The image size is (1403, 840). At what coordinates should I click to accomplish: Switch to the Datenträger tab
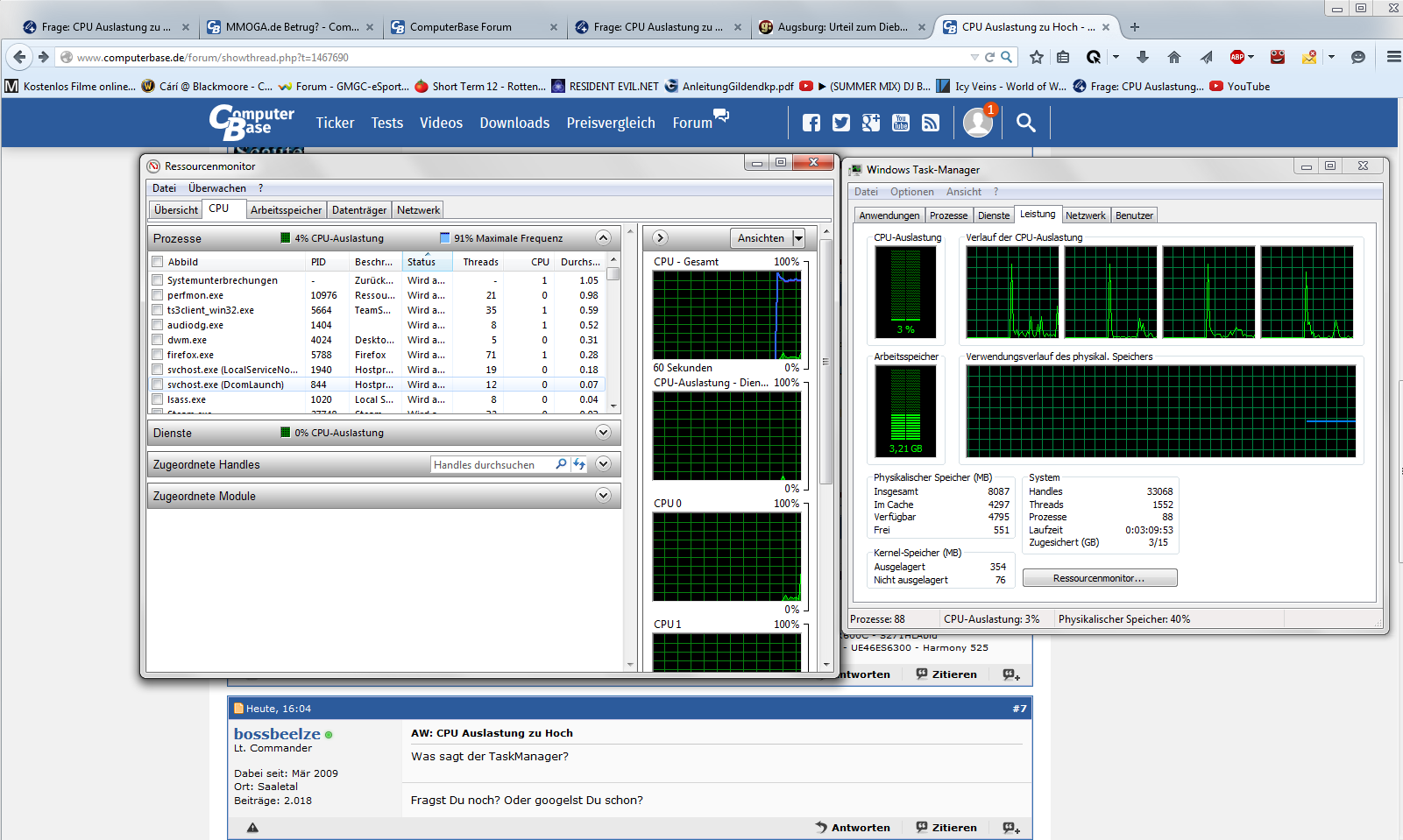click(x=359, y=210)
